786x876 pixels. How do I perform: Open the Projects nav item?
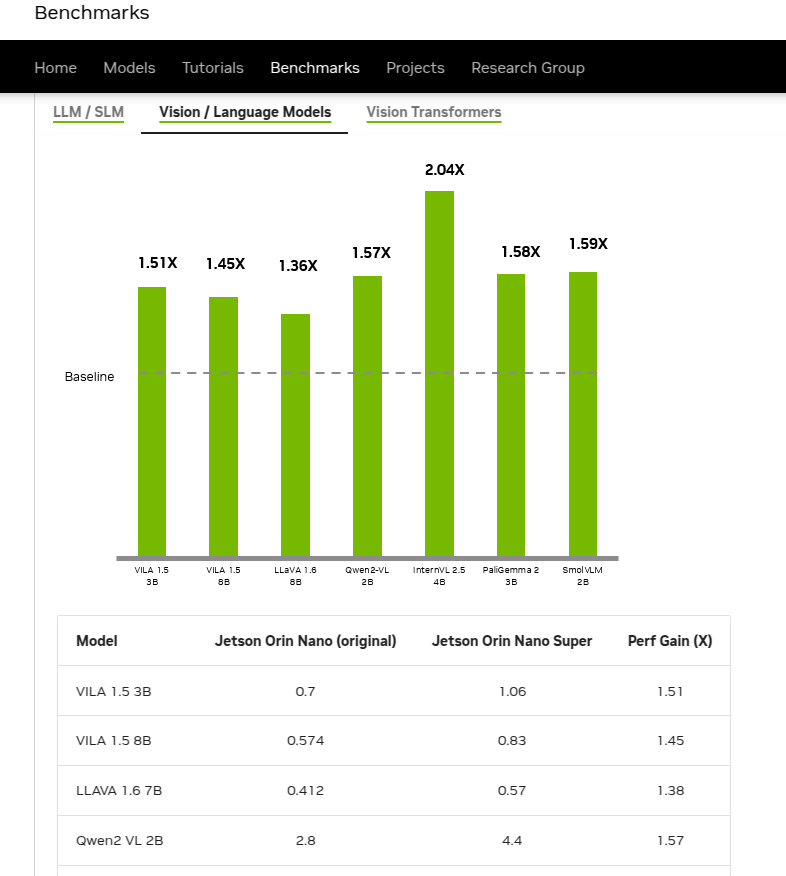pyautogui.click(x=415, y=68)
